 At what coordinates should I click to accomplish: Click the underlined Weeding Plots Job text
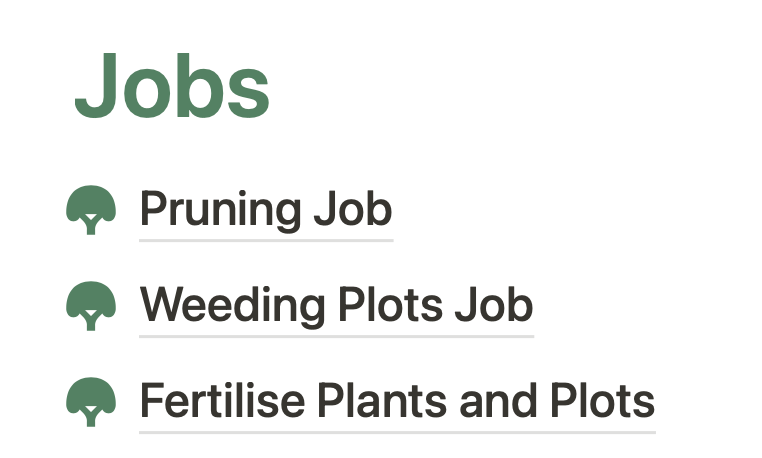pos(336,305)
